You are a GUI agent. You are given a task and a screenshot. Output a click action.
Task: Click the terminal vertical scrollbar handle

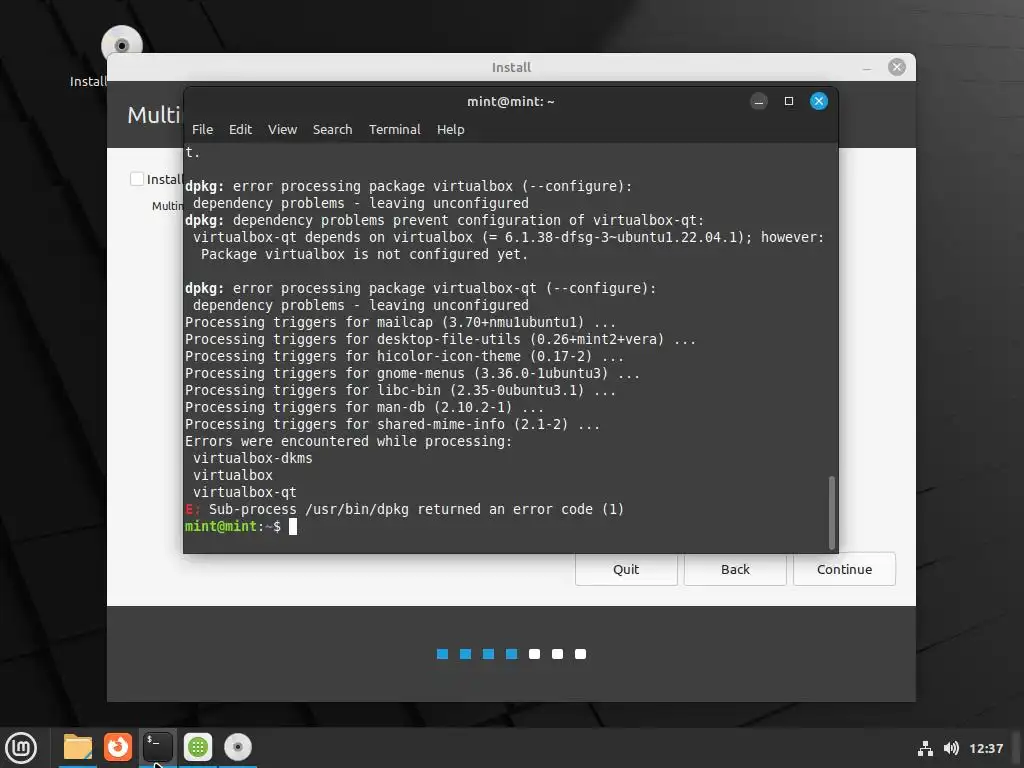(x=831, y=513)
